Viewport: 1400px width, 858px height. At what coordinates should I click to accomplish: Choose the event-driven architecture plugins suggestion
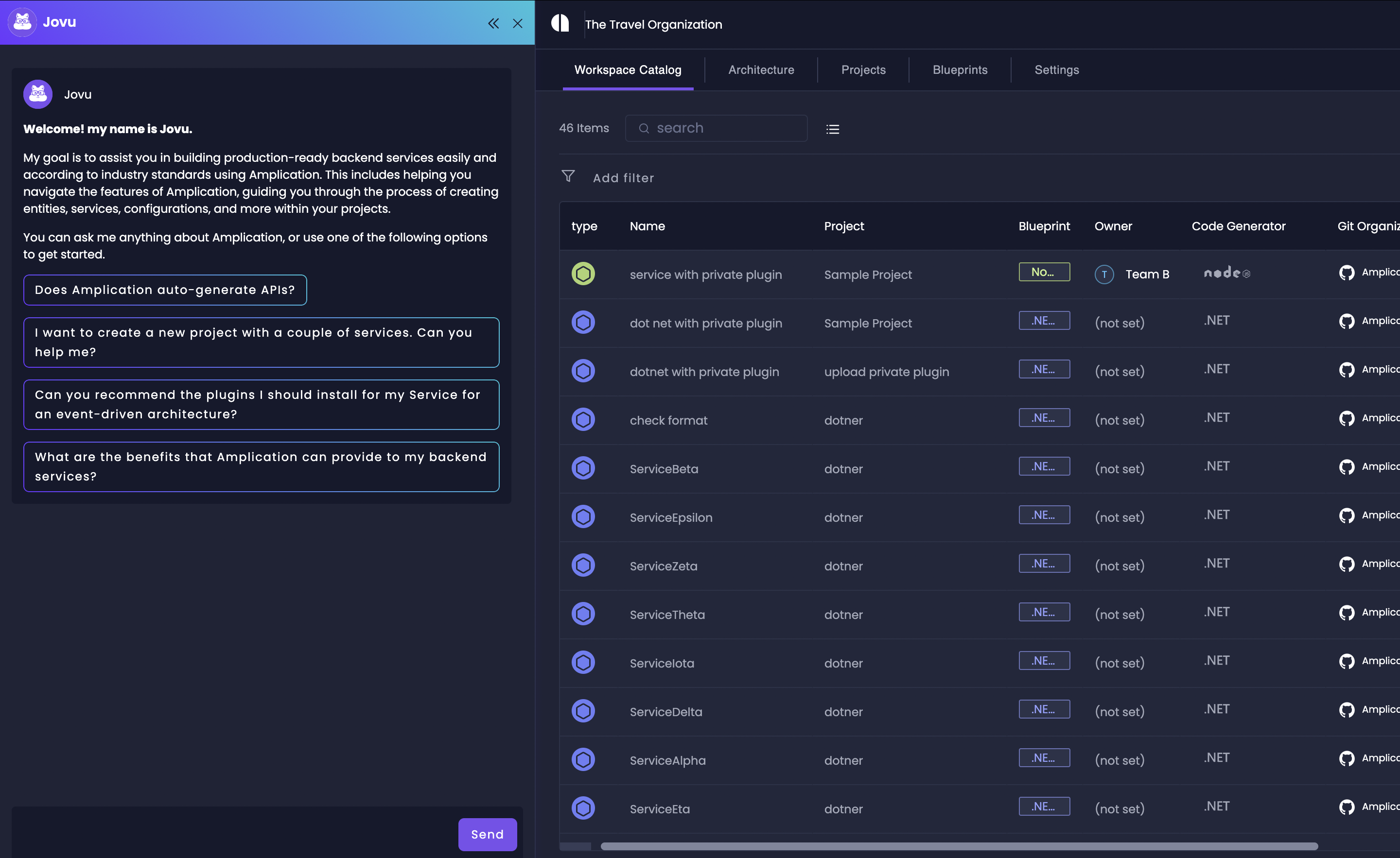(261, 404)
